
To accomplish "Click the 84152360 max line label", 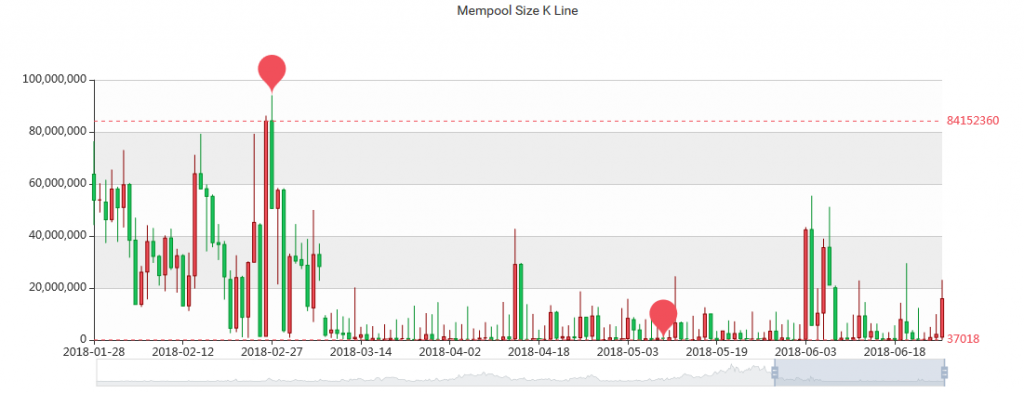I will pos(972,121).
